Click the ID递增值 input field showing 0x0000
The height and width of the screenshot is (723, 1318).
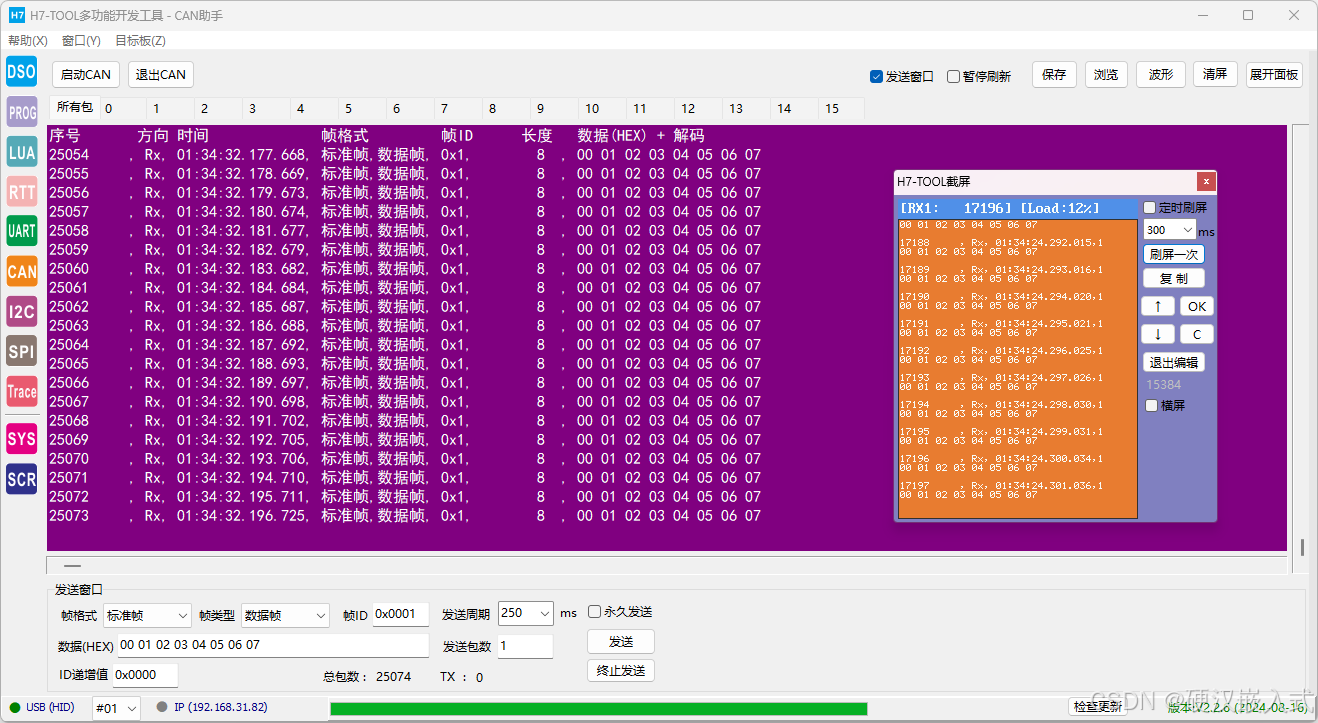coord(145,675)
